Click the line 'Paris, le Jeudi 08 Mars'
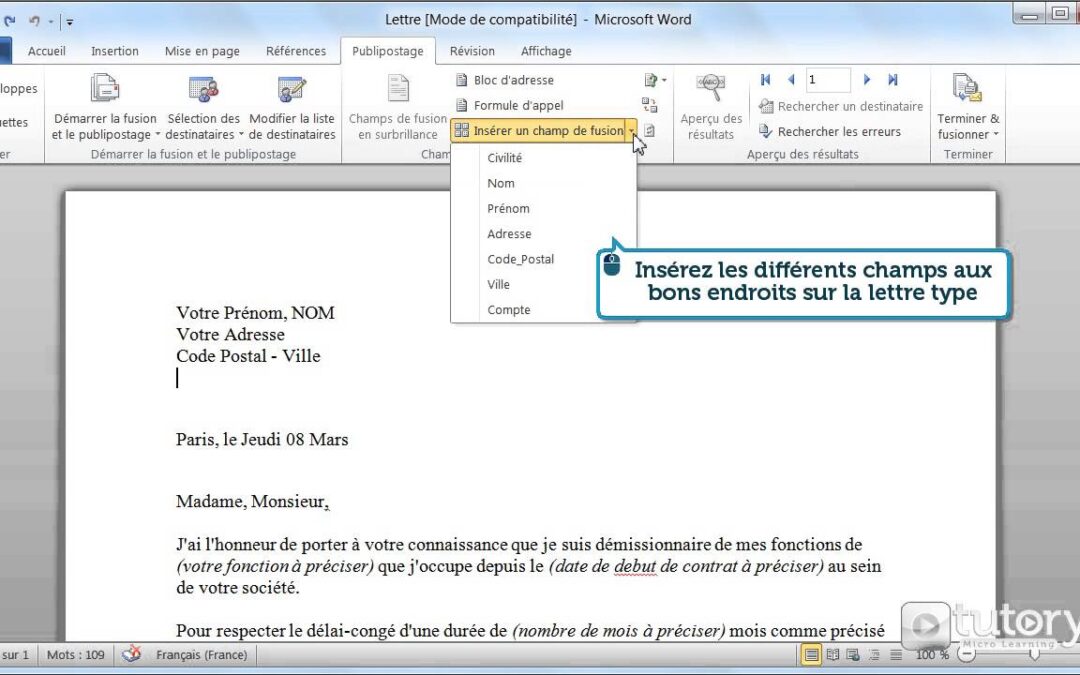Viewport: 1080px width, 675px height. 262,439
